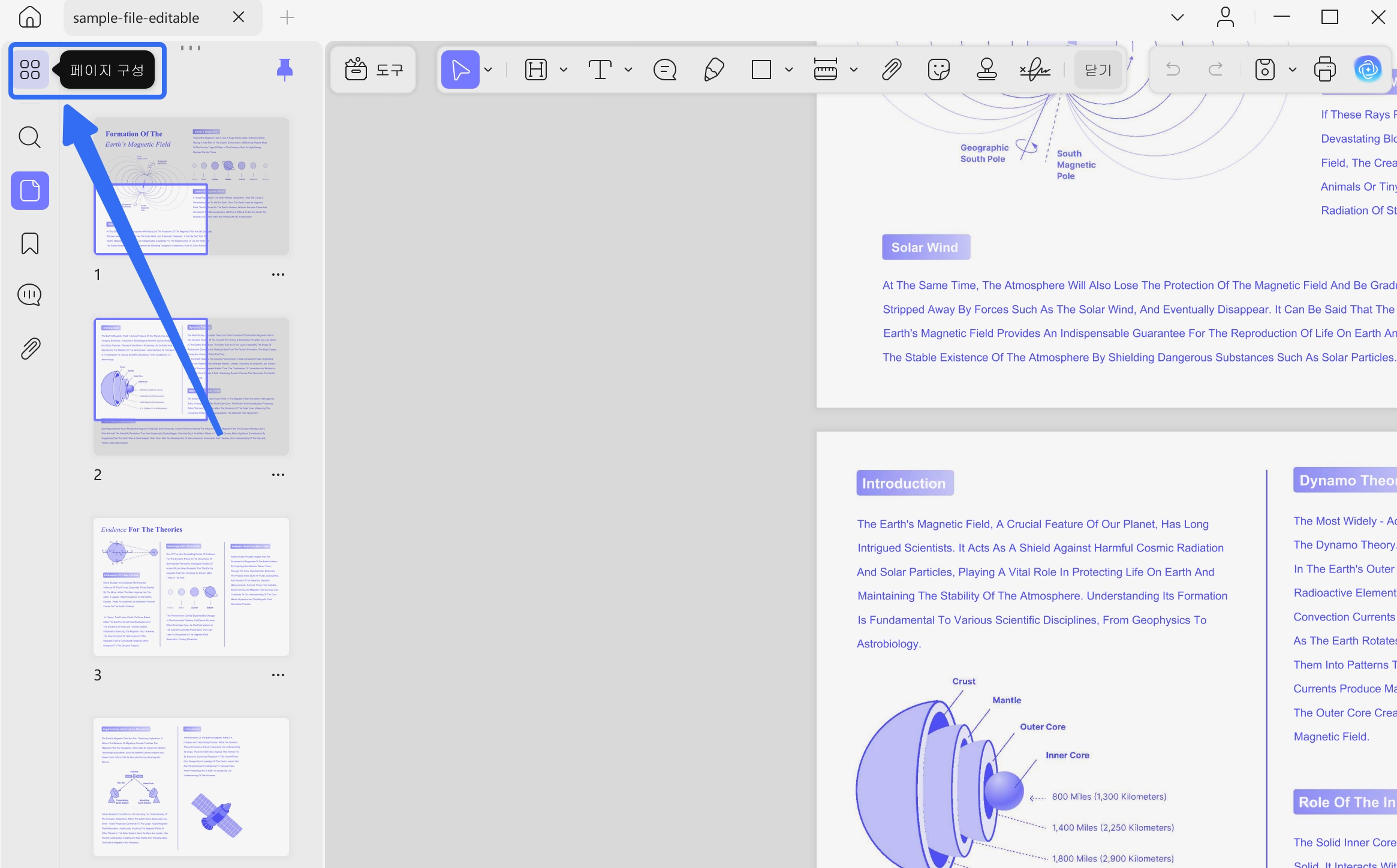The width and height of the screenshot is (1397, 868).
Task: Open the AI assistant icon
Action: [x=1368, y=70]
